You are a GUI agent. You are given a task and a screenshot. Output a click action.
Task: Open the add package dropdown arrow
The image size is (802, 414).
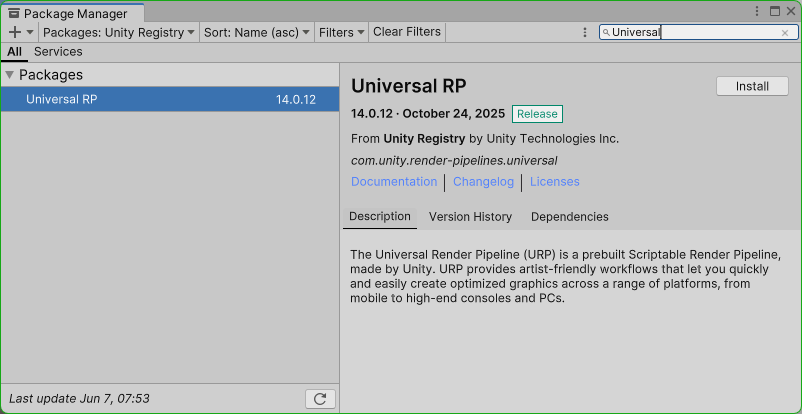tap(30, 32)
